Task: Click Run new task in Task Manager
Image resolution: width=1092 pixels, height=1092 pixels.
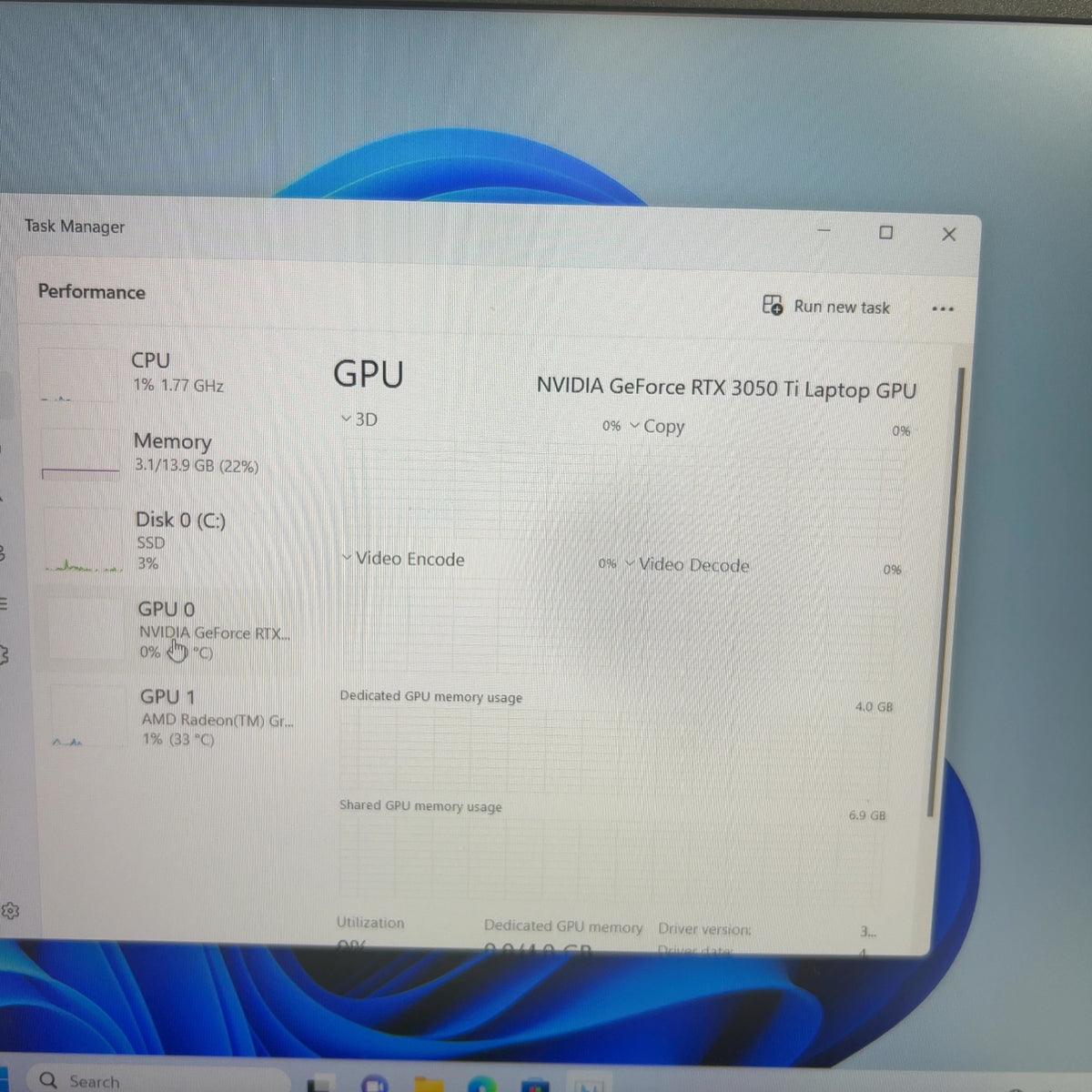Action: coord(826,306)
